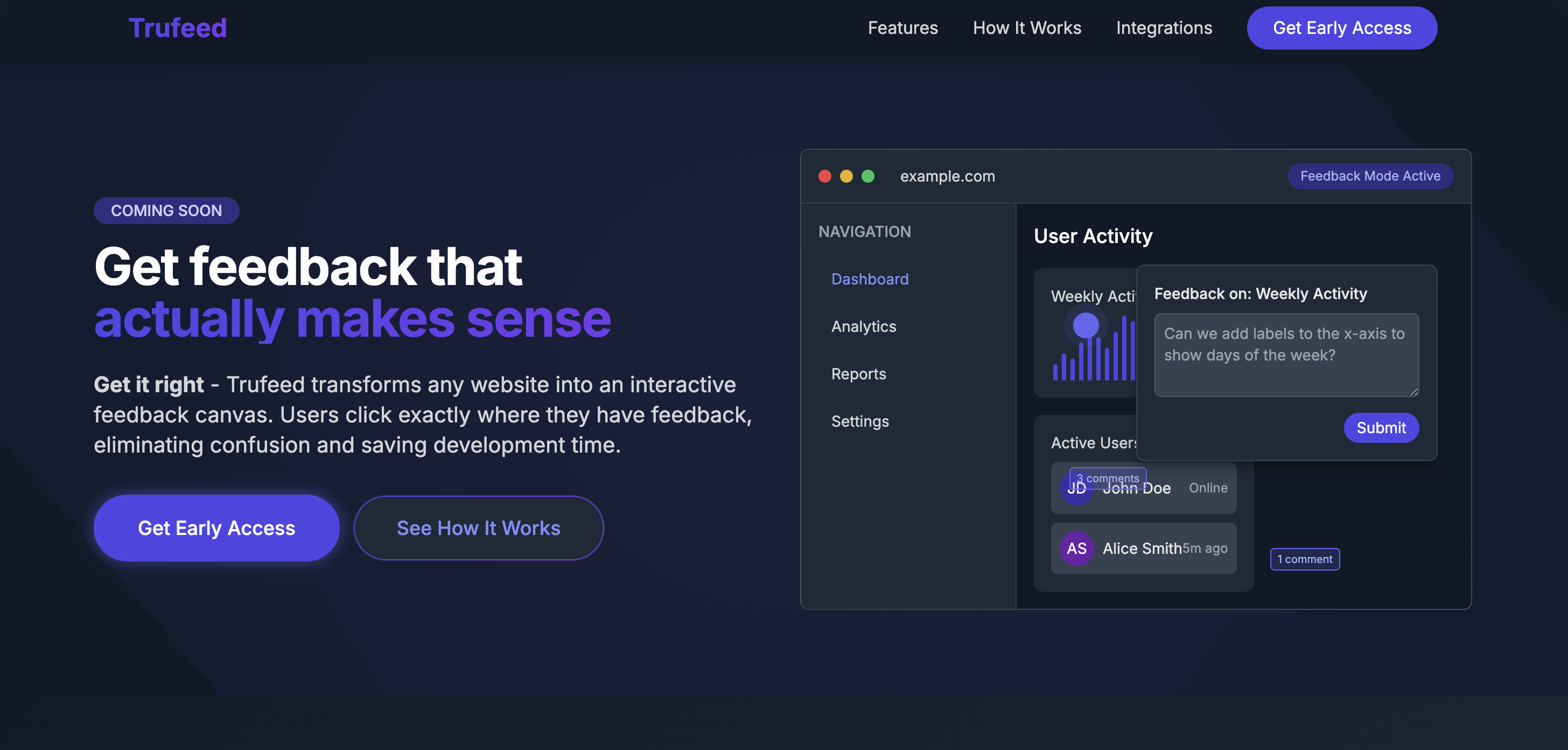Submit the Weekly Activity feedback
The height and width of the screenshot is (750, 1568).
click(1381, 428)
